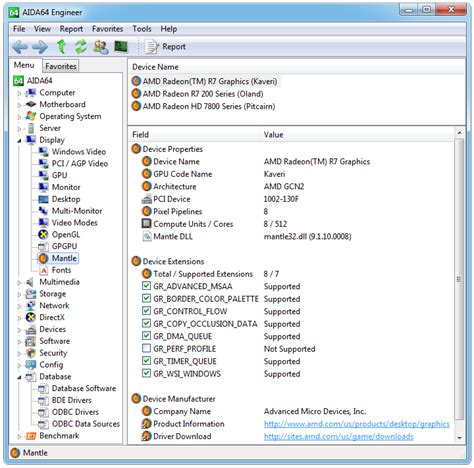Expand the Motherboard tree node

tap(19, 105)
